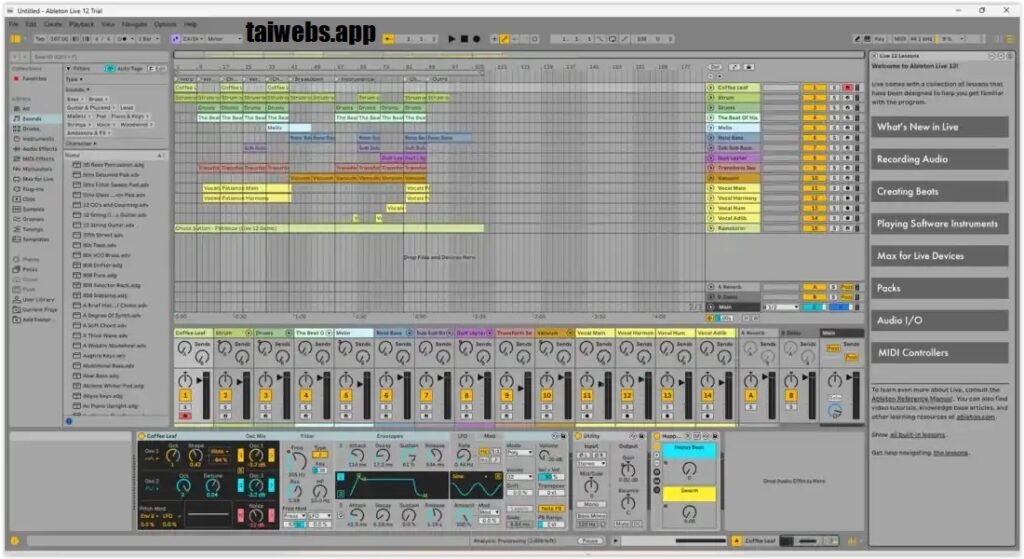Open the Minor scale dropdown
The width and height of the screenshot is (1024, 559).
(x=223, y=39)
